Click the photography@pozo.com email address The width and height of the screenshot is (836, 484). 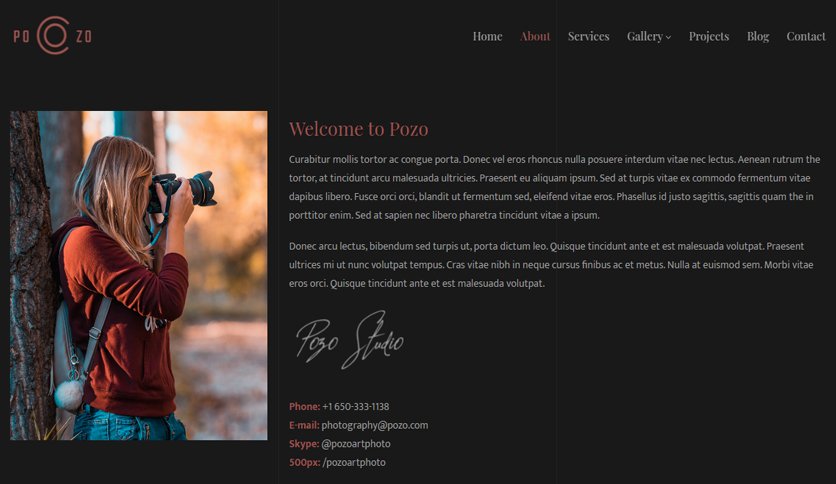[x=374, y=425]
